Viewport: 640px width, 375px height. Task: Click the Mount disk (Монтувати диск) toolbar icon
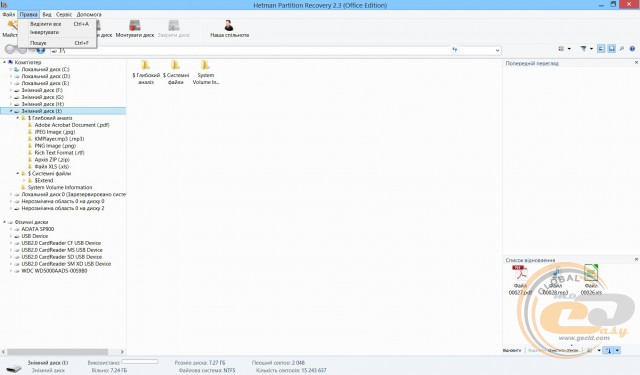(135, 25)
